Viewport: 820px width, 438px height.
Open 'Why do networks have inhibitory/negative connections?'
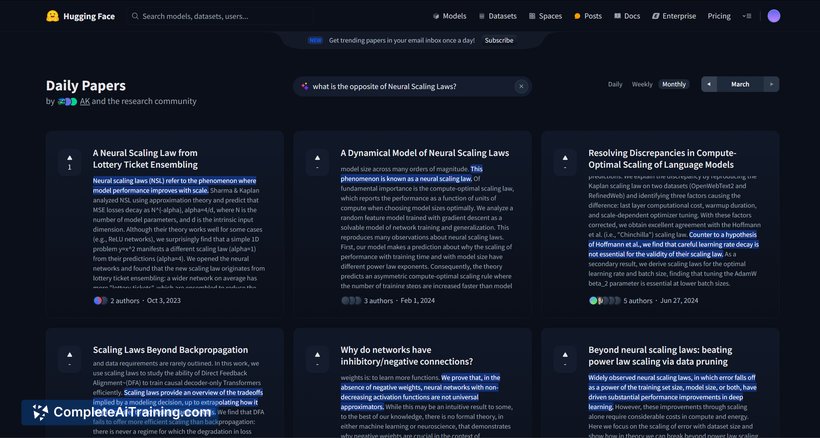[x=407, y=356]
